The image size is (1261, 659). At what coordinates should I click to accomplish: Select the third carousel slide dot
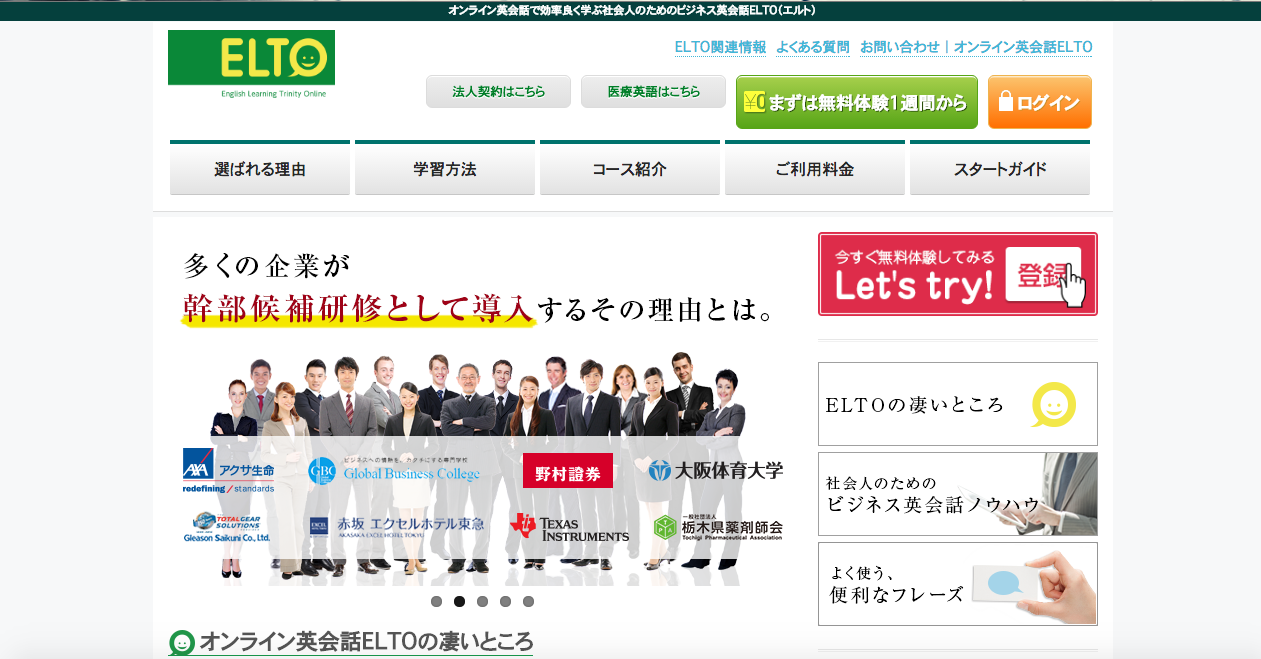click(483, 602)
